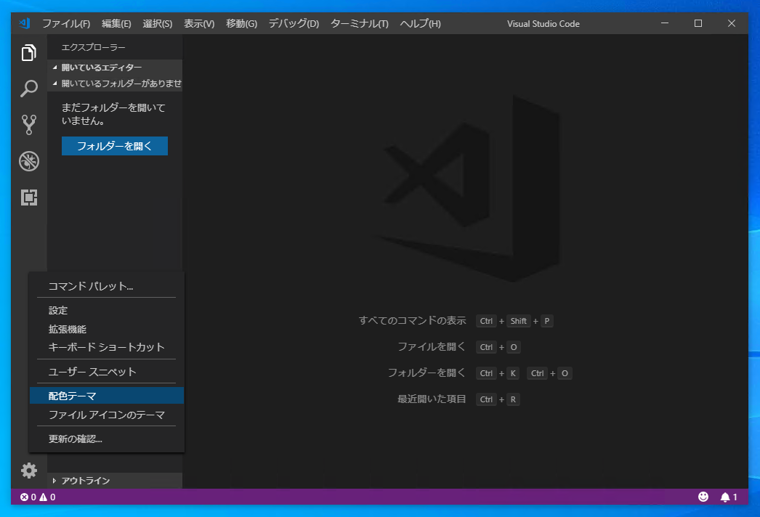Click the エクスプローラー panel title
The width and height of the screenshot is (760, 517).
pyautogui.click(x=93, y=47)
